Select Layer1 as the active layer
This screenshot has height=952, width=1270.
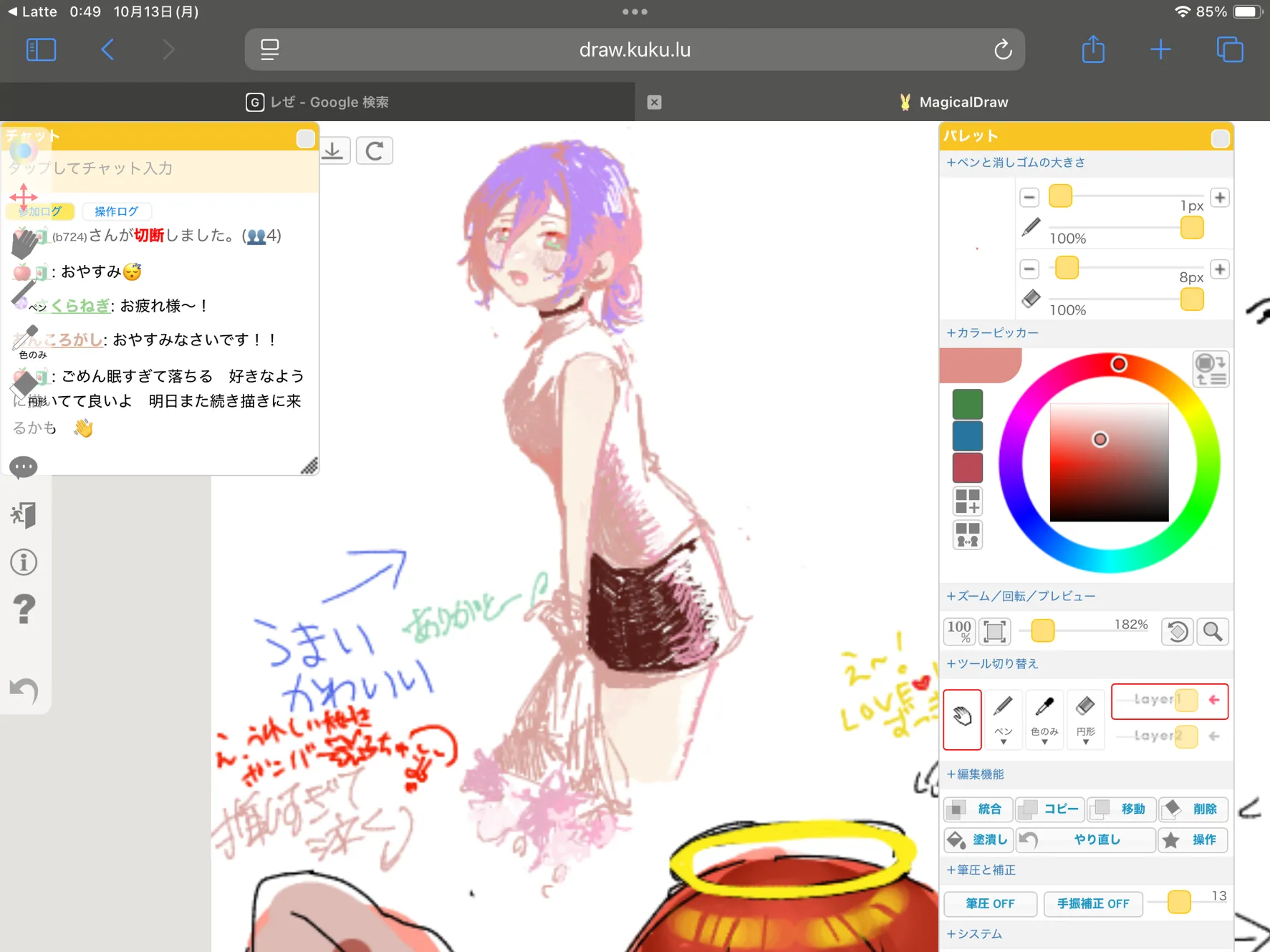pyautogui.click(x=1169, y=701)
